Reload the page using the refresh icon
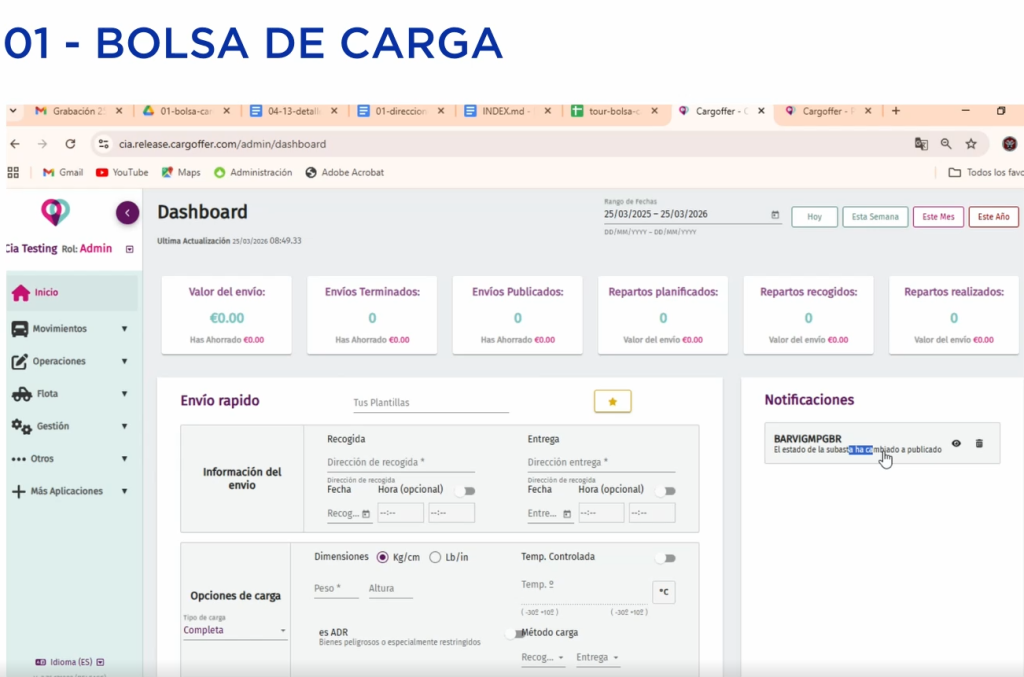The image size is (1024, 677). (70, 144)
